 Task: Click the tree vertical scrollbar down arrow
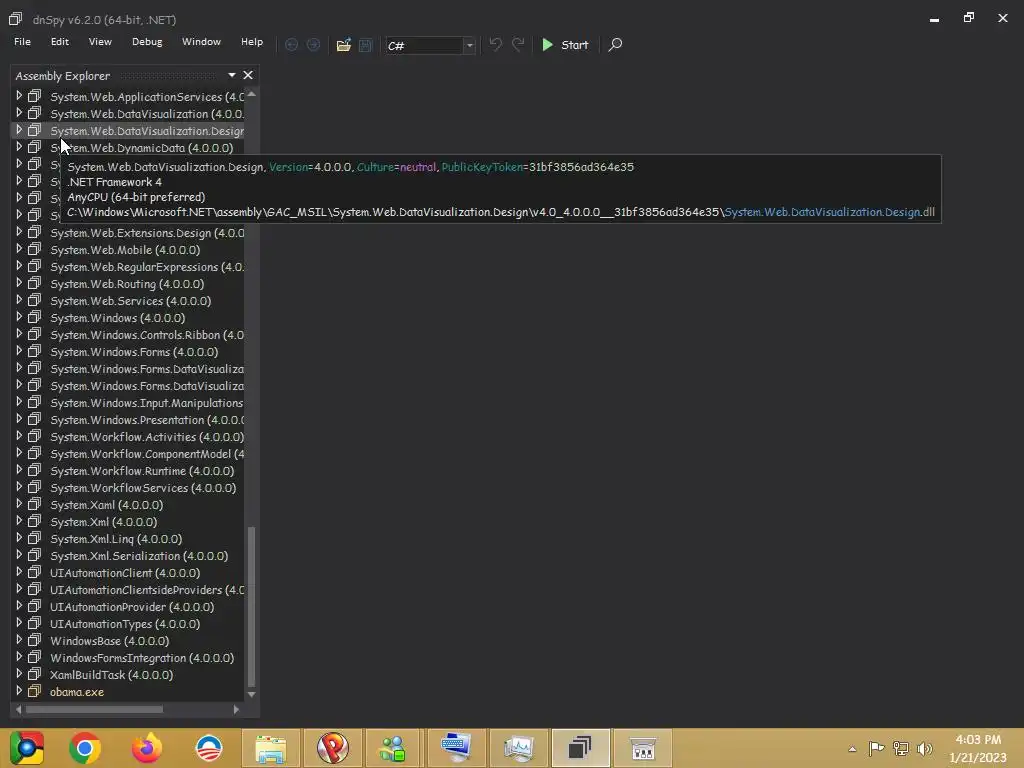coord(251,694)
